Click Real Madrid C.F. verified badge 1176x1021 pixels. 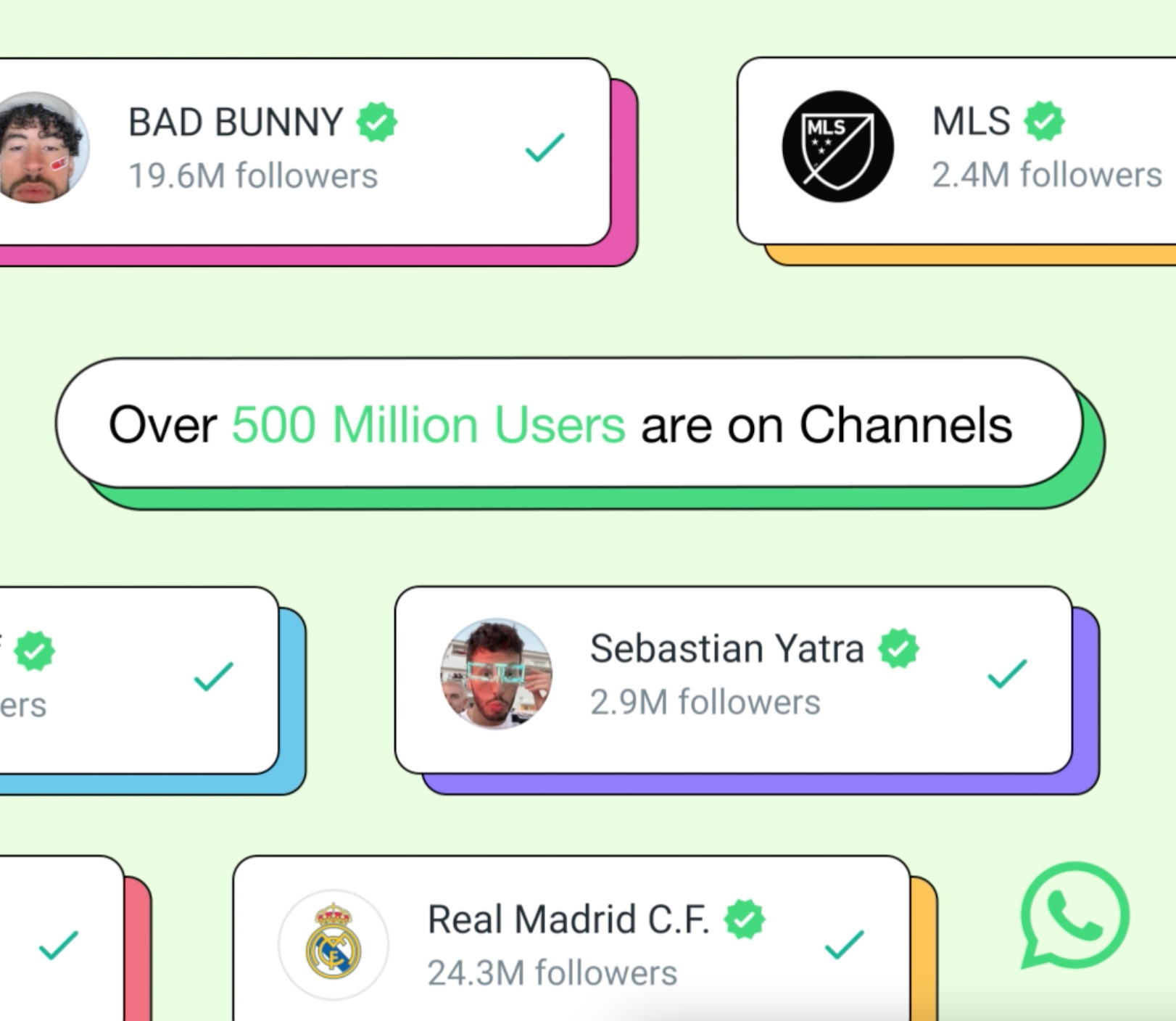click(745, 919)
